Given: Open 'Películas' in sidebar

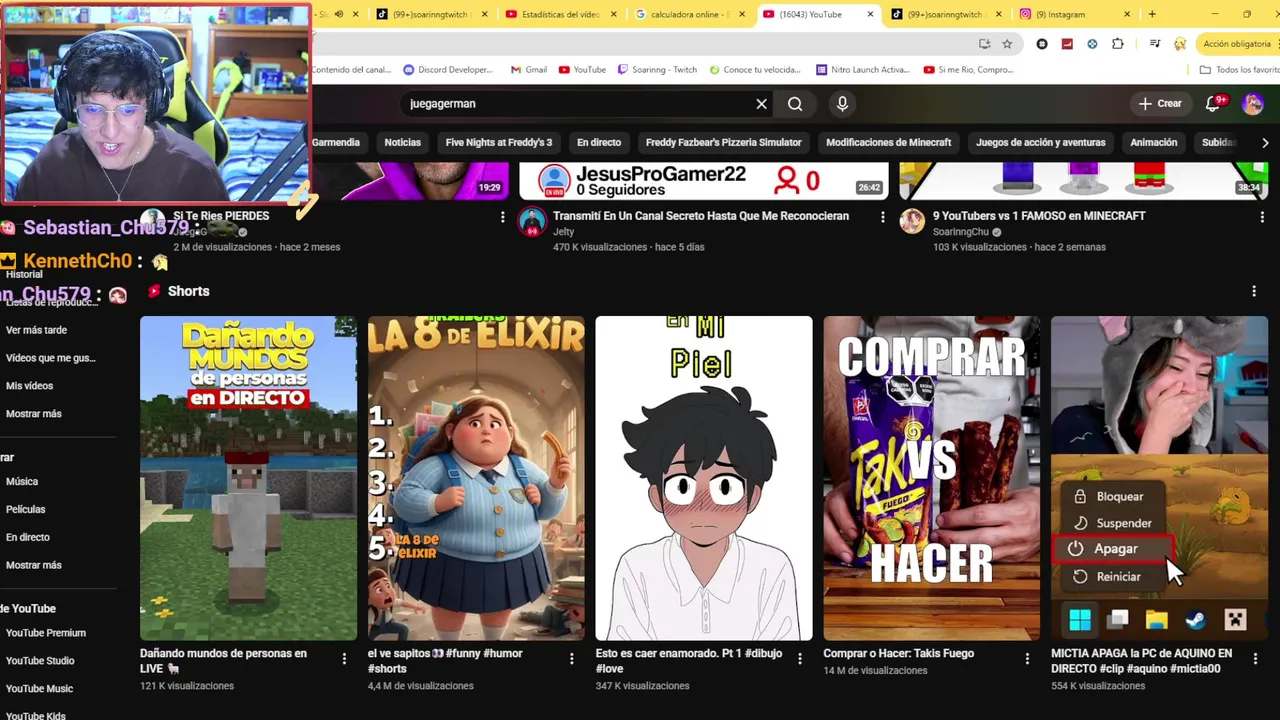Looking at the screenshot, I should (x=26, y=509).
